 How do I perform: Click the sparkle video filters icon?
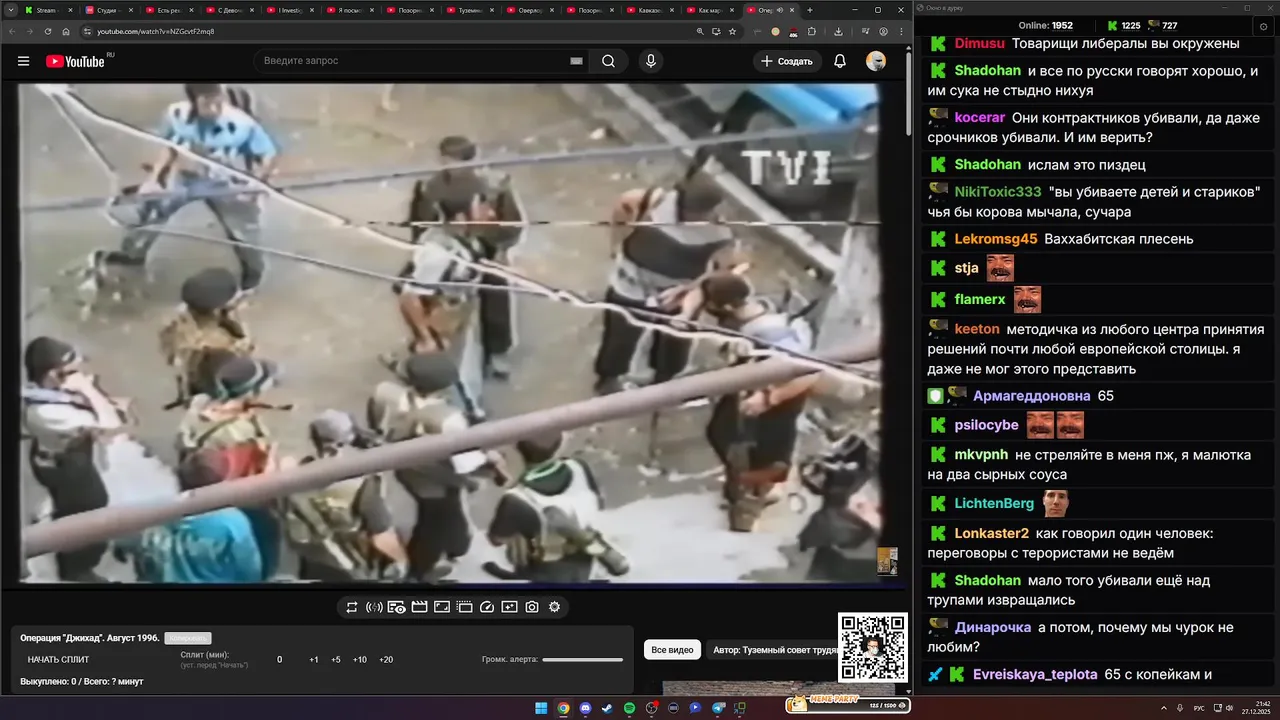click(x=509, y=607)
